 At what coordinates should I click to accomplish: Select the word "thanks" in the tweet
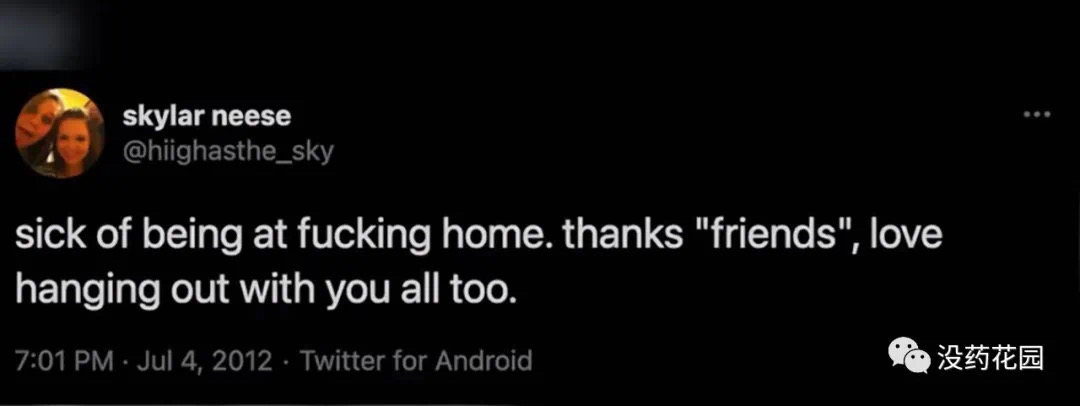point(614,239)
